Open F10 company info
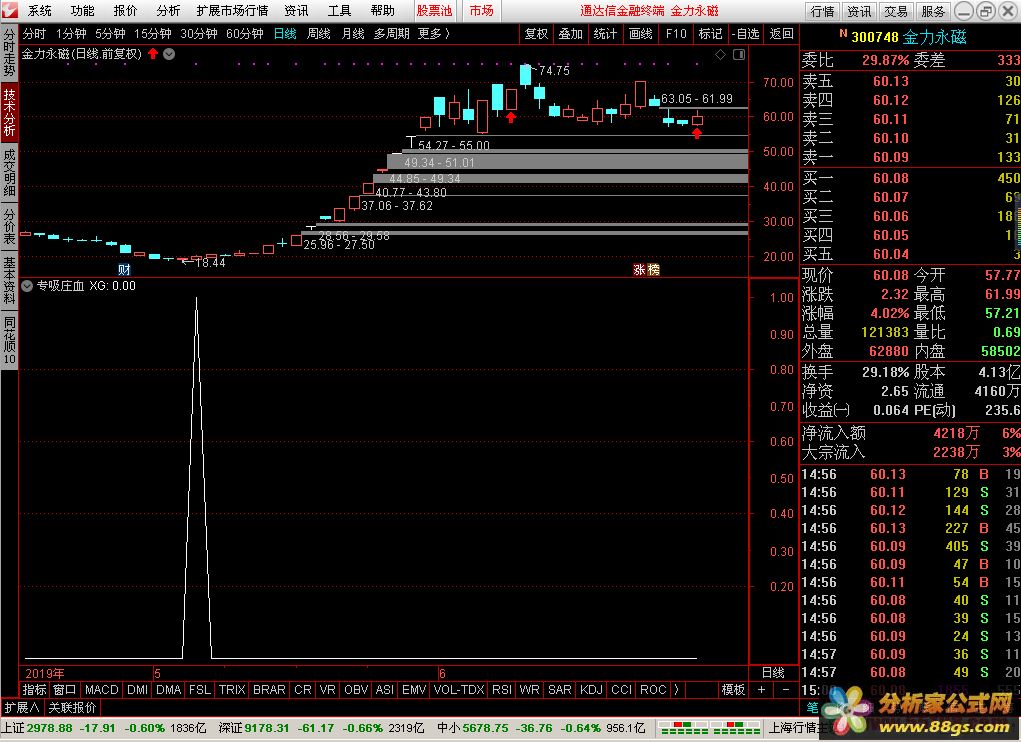Screen dimensions: 1021x742 tap(676, 33)
